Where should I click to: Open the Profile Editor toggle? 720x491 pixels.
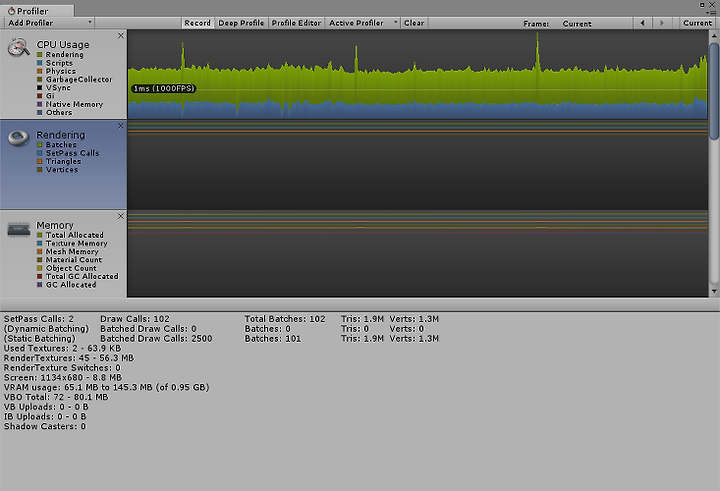pyautogui.click(x=296, y=23)
